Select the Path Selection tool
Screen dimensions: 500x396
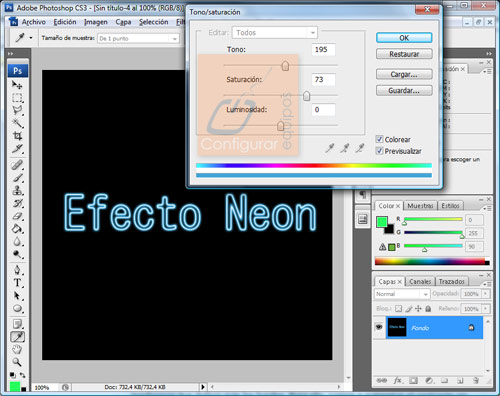17,296
